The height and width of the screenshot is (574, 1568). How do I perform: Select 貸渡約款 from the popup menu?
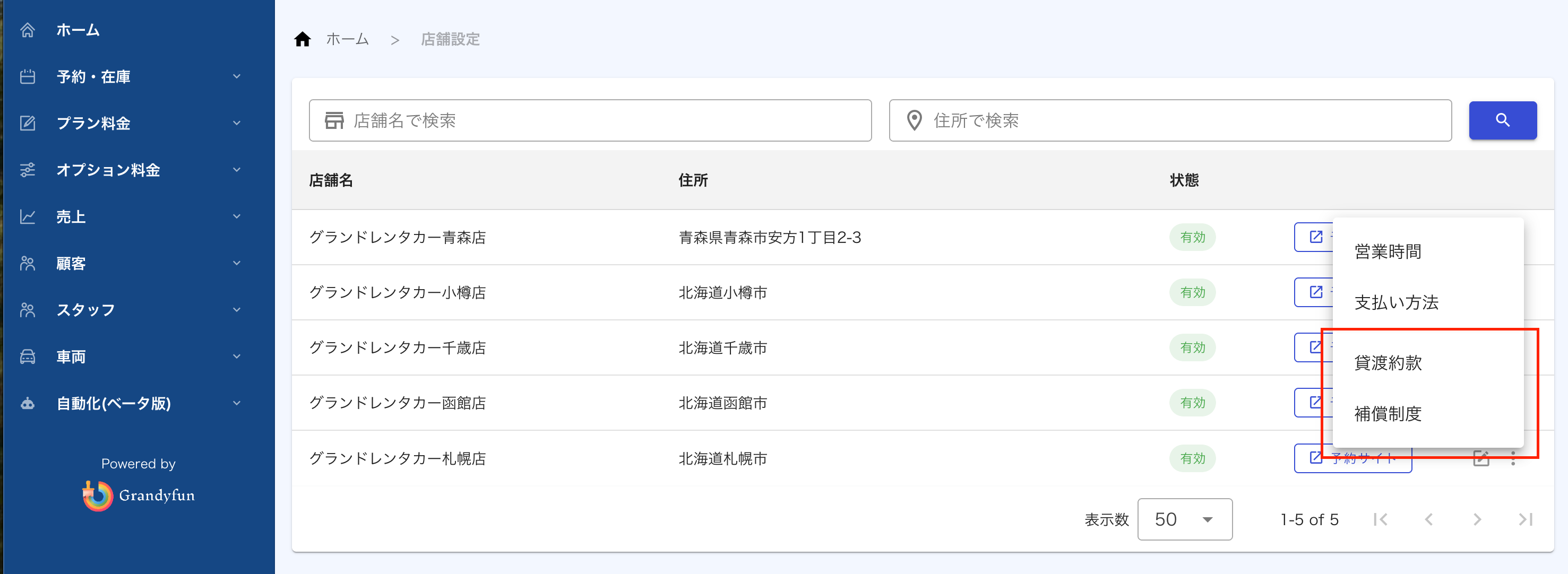click(x=1387, y=363)
